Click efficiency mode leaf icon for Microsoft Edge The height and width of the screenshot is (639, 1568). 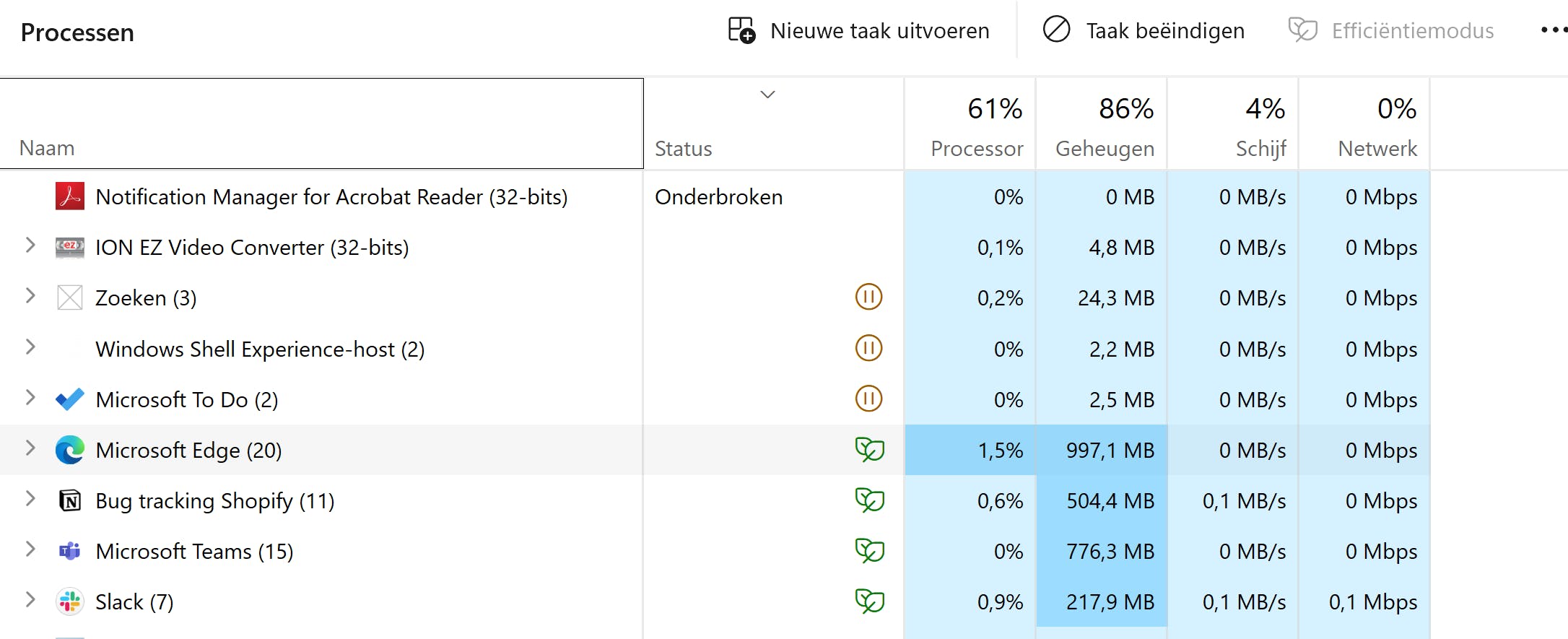pyautogui.click(x=869, y=450)
